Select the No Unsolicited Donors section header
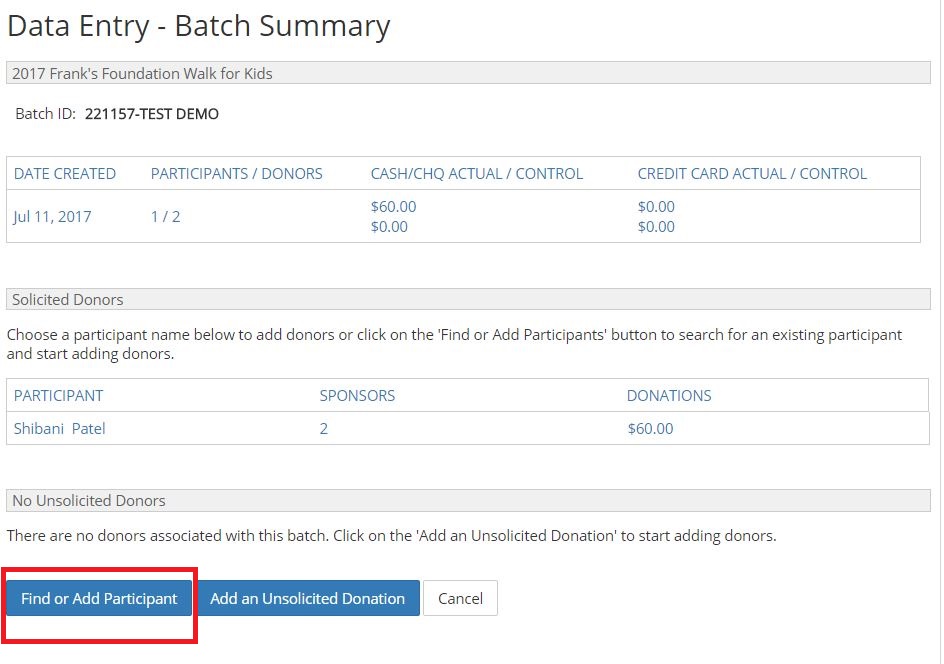The width and height of the screenshot is (944, 664). coord(468,500)
